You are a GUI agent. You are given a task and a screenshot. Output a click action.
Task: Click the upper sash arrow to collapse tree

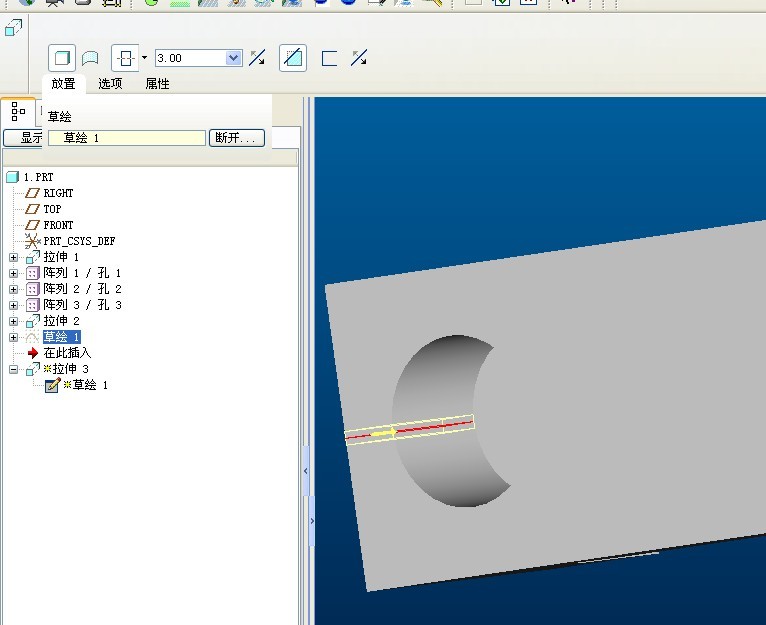pos(306,471)
